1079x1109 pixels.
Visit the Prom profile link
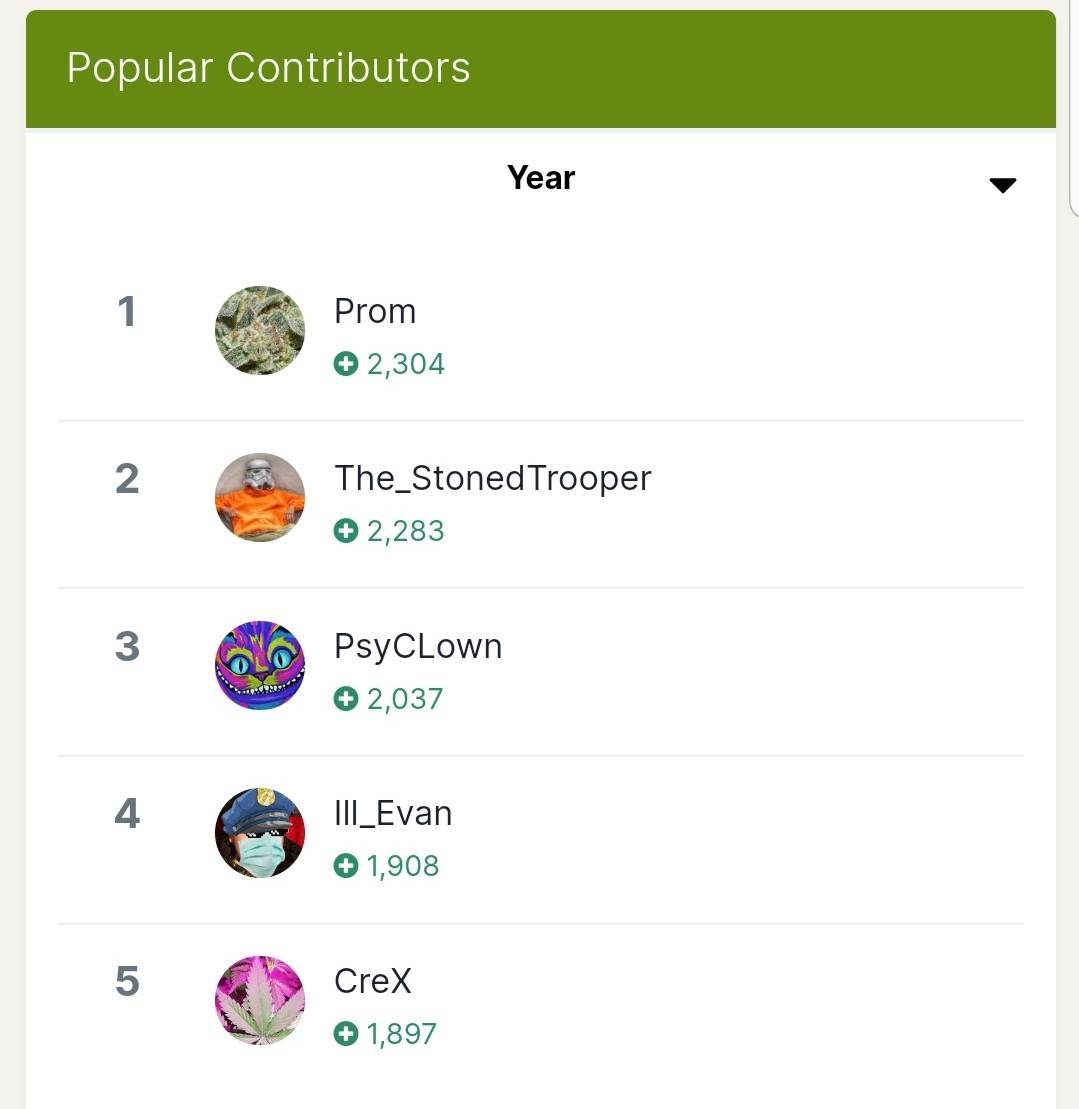[375, 311]
